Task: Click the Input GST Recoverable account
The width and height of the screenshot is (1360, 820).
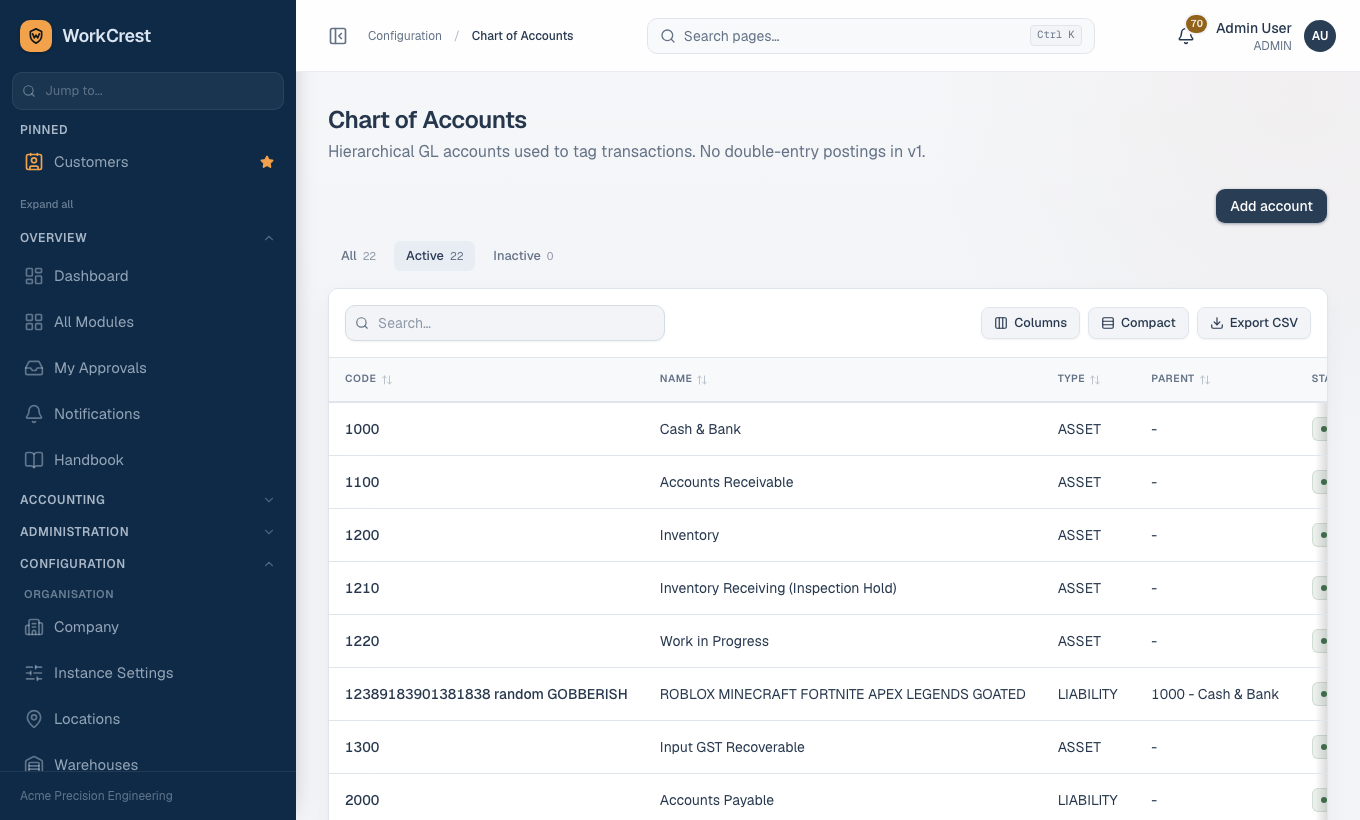Action: click(x=732, y=747)
